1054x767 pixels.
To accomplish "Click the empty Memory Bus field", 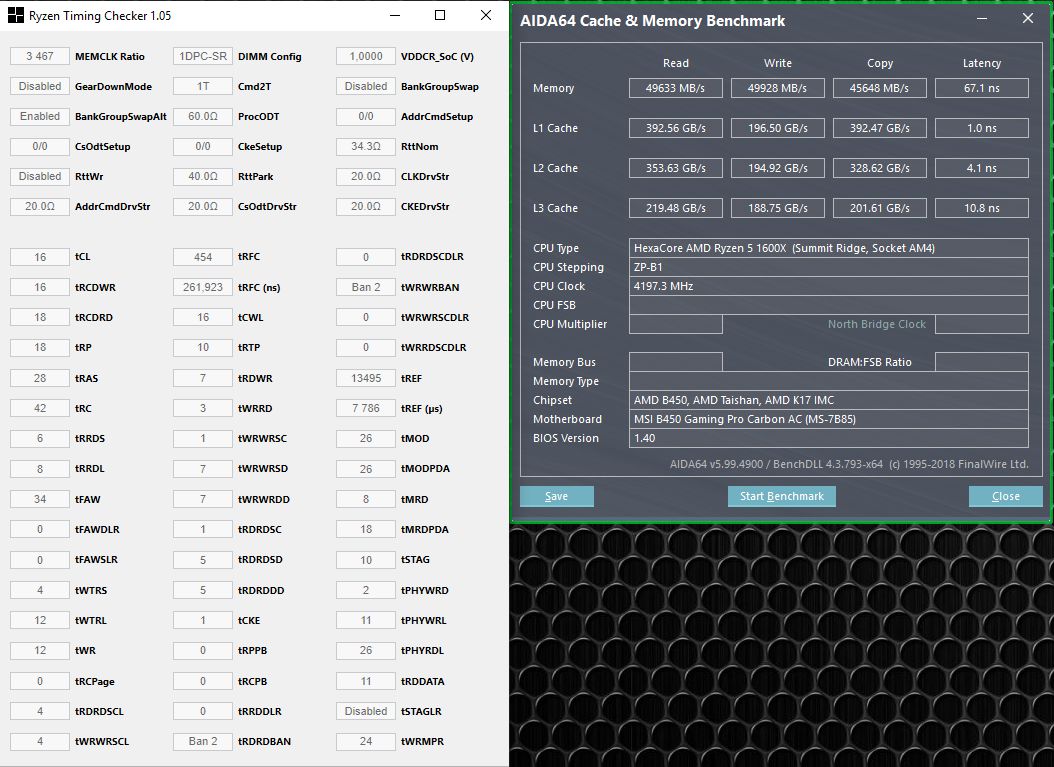I will click(676, 362).
